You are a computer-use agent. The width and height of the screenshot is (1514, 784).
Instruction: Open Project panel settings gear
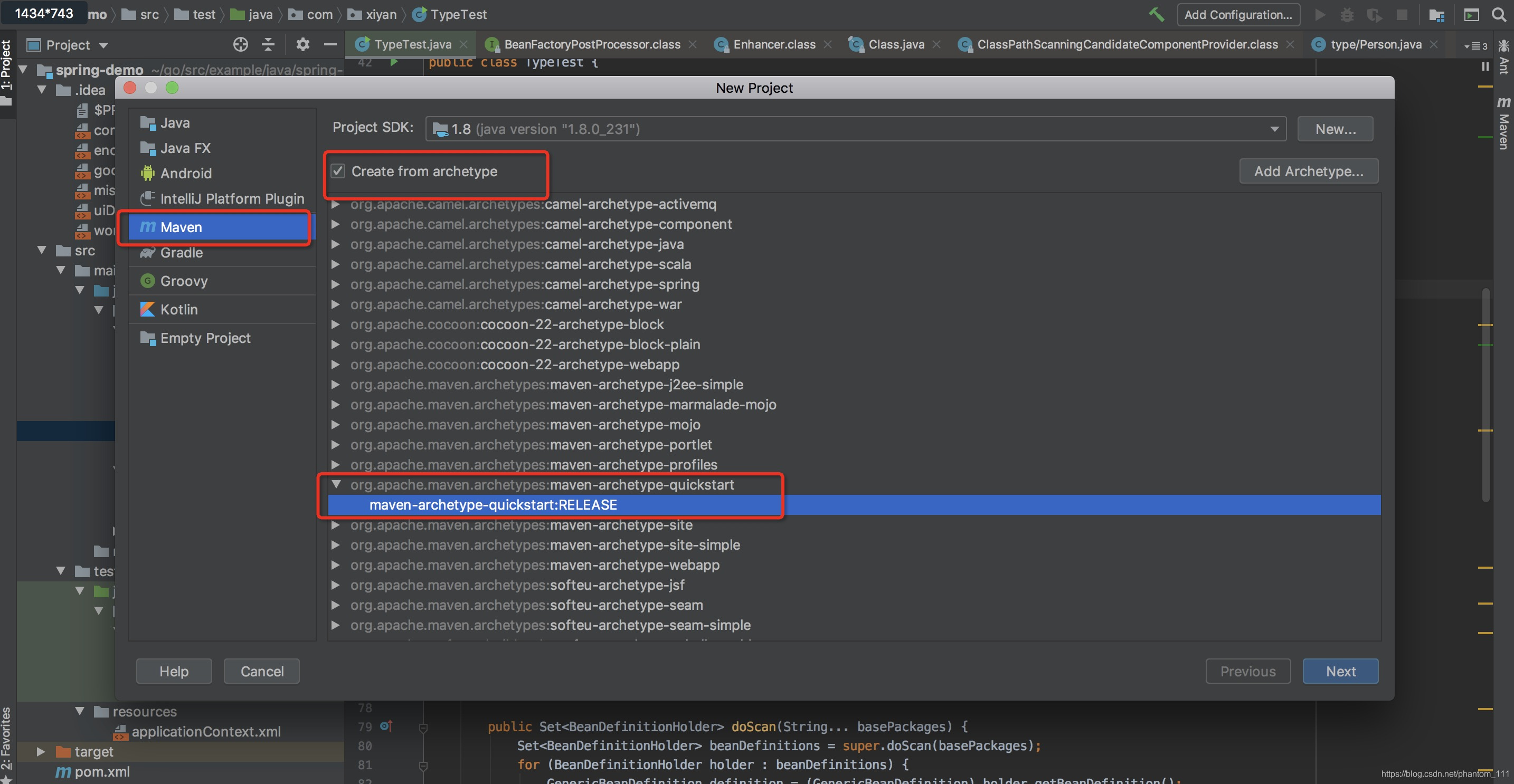pos(302,44)
